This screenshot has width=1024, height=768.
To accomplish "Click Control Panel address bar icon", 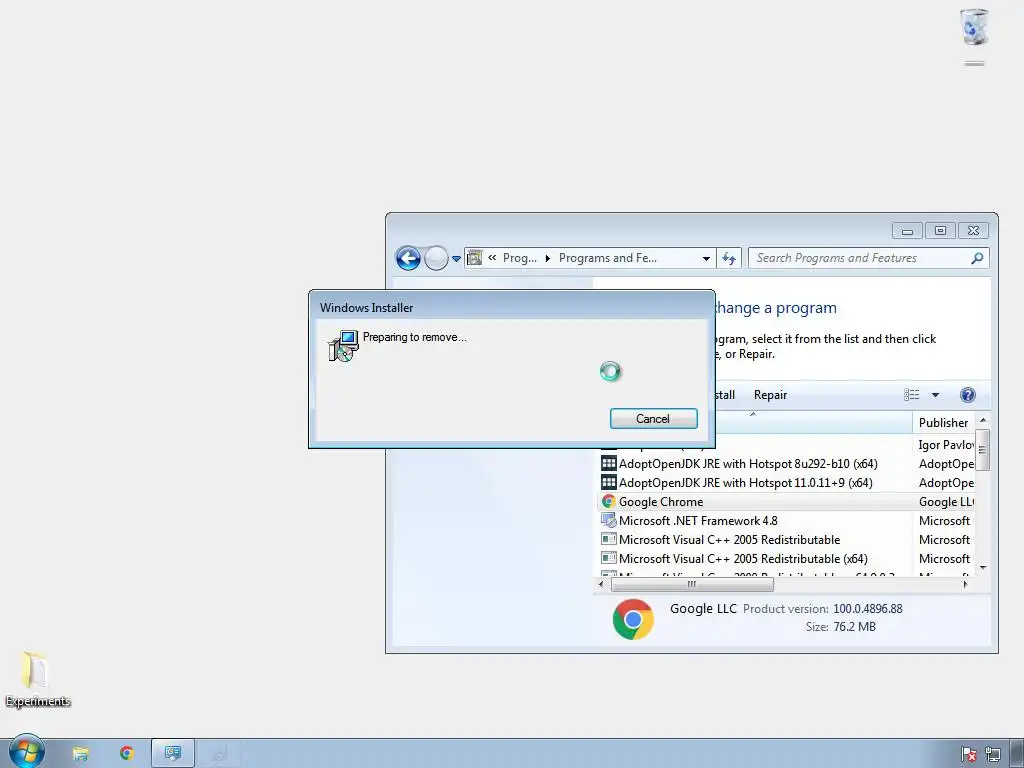I will click(475, 258).
